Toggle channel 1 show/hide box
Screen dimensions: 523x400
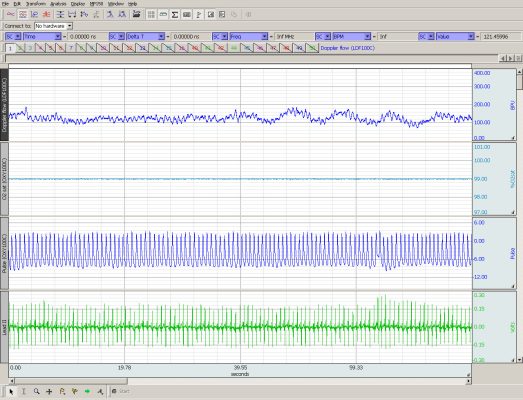coord(10,48)
